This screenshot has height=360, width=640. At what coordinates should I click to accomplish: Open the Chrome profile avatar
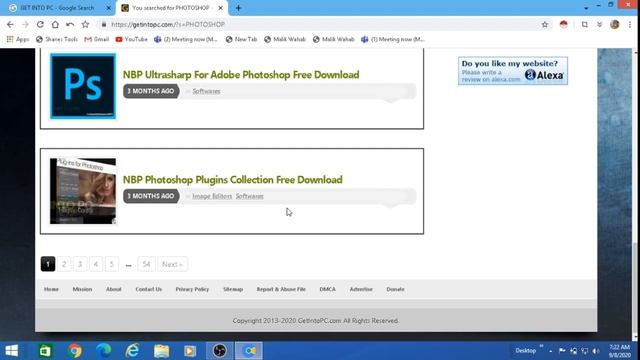click(615, 24)
